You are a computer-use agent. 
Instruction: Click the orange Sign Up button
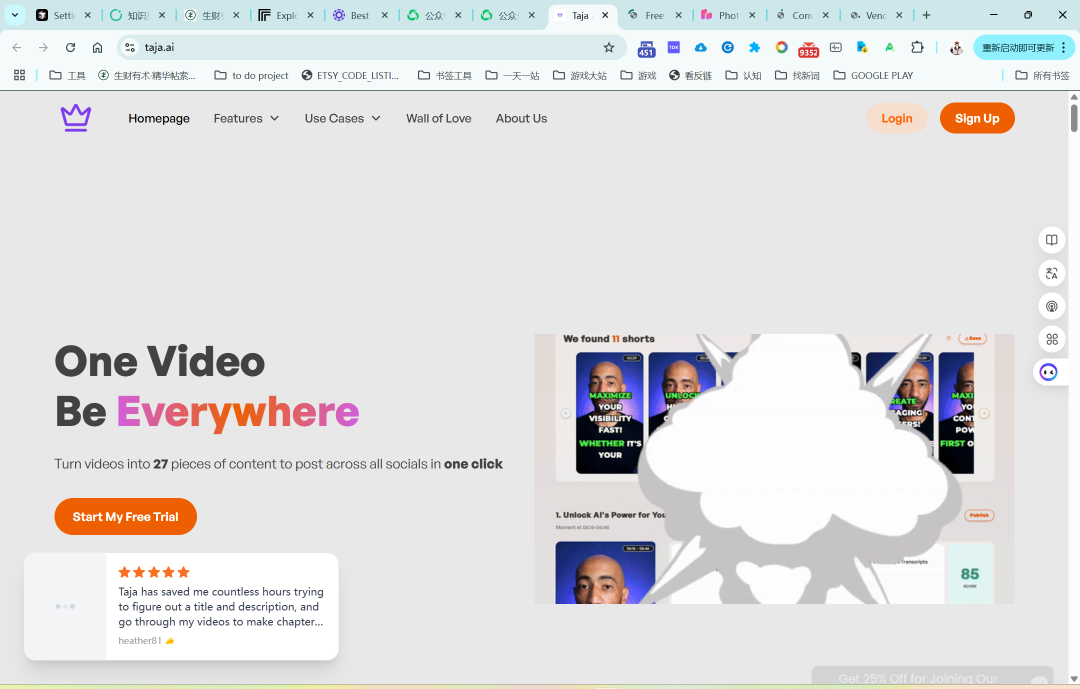[977, 119]
